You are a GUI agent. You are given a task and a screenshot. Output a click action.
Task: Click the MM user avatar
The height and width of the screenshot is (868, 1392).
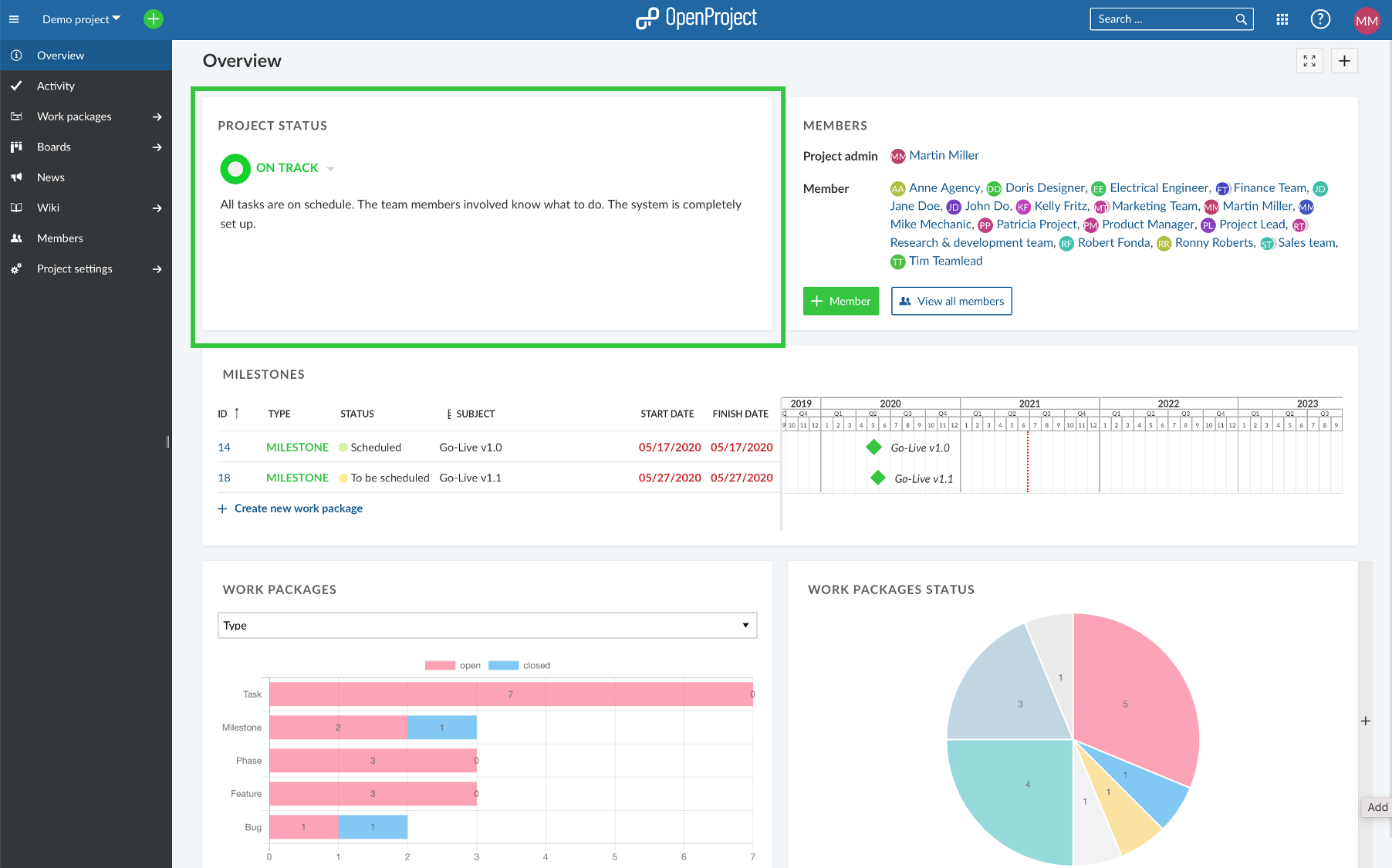point(1366,20)
